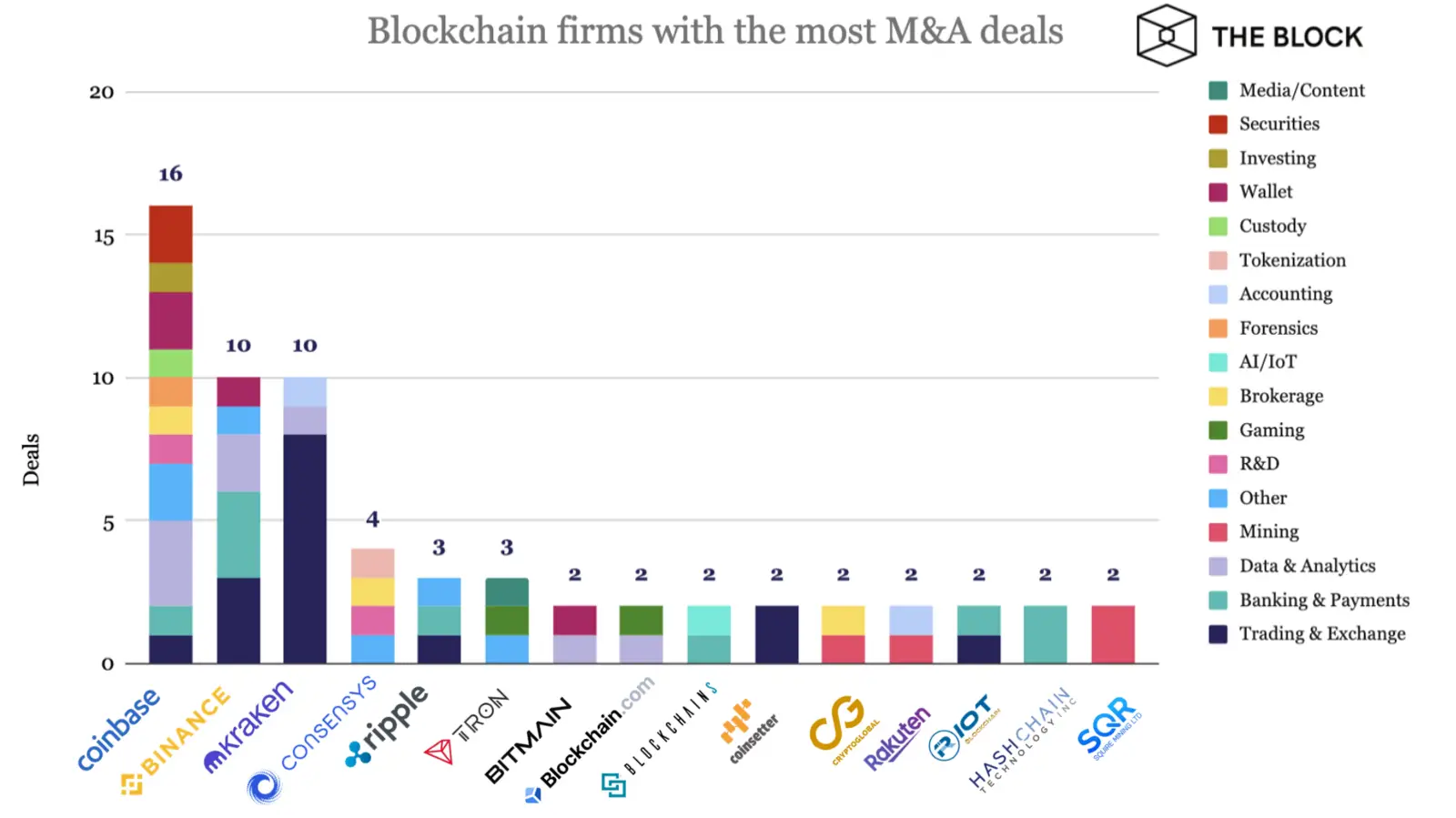Click the red Securities segment of Coinbase bar

coord(170,234)
